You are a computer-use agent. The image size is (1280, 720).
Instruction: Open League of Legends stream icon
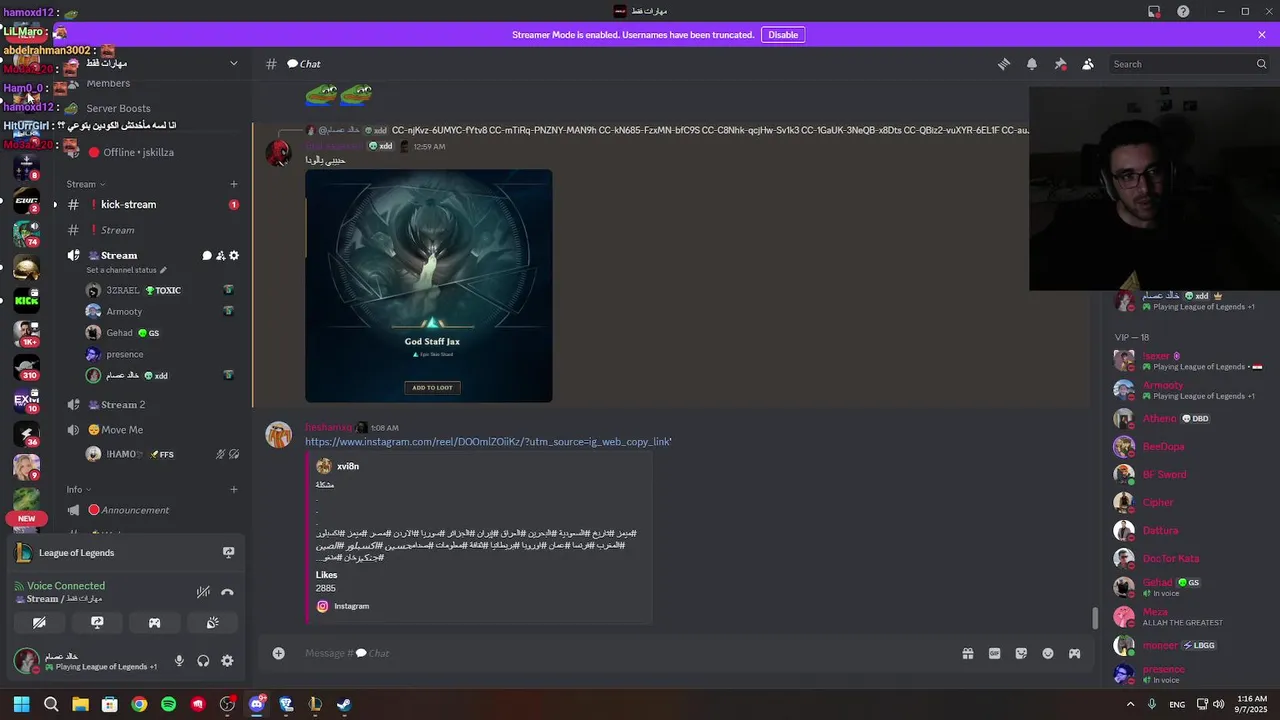tap(228, 552)
